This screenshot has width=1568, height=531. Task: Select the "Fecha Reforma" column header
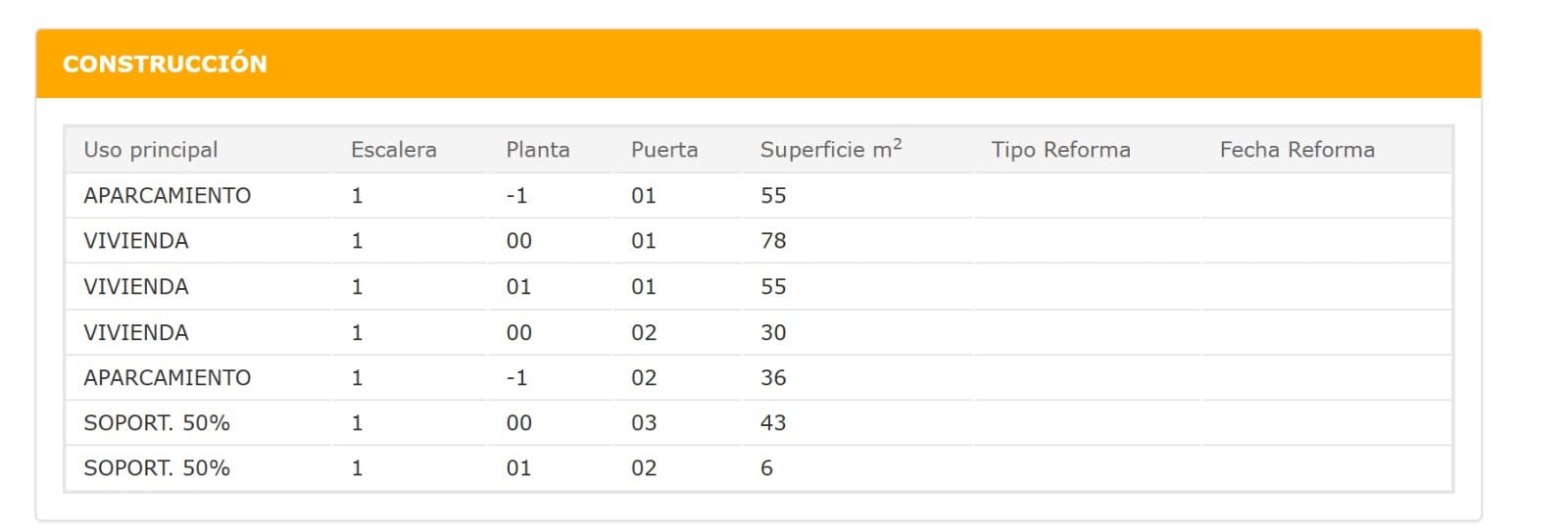pos(1297,150)
